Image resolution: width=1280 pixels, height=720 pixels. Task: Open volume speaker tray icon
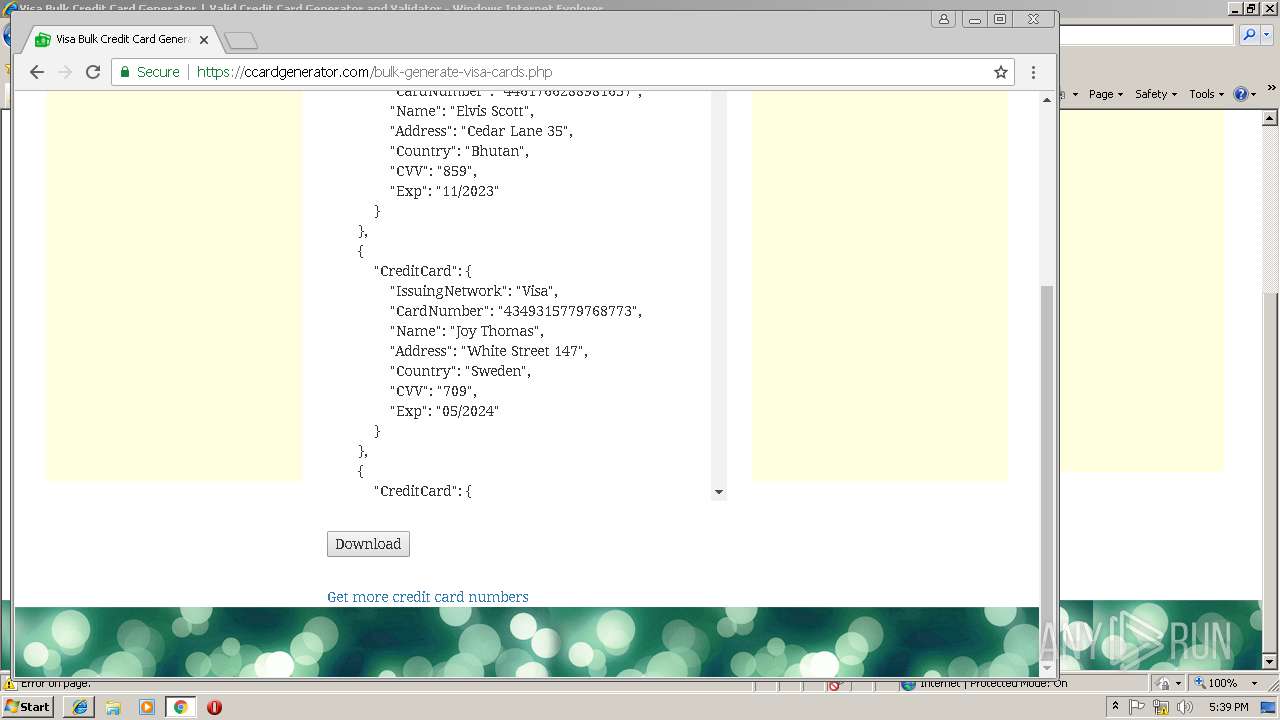click(1184, 707)
